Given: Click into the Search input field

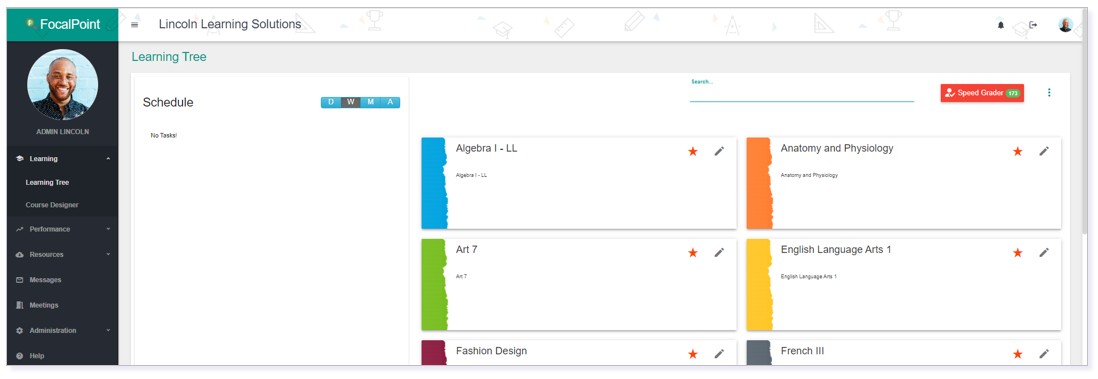Looking at the screenshot, I should coord(802,95).
